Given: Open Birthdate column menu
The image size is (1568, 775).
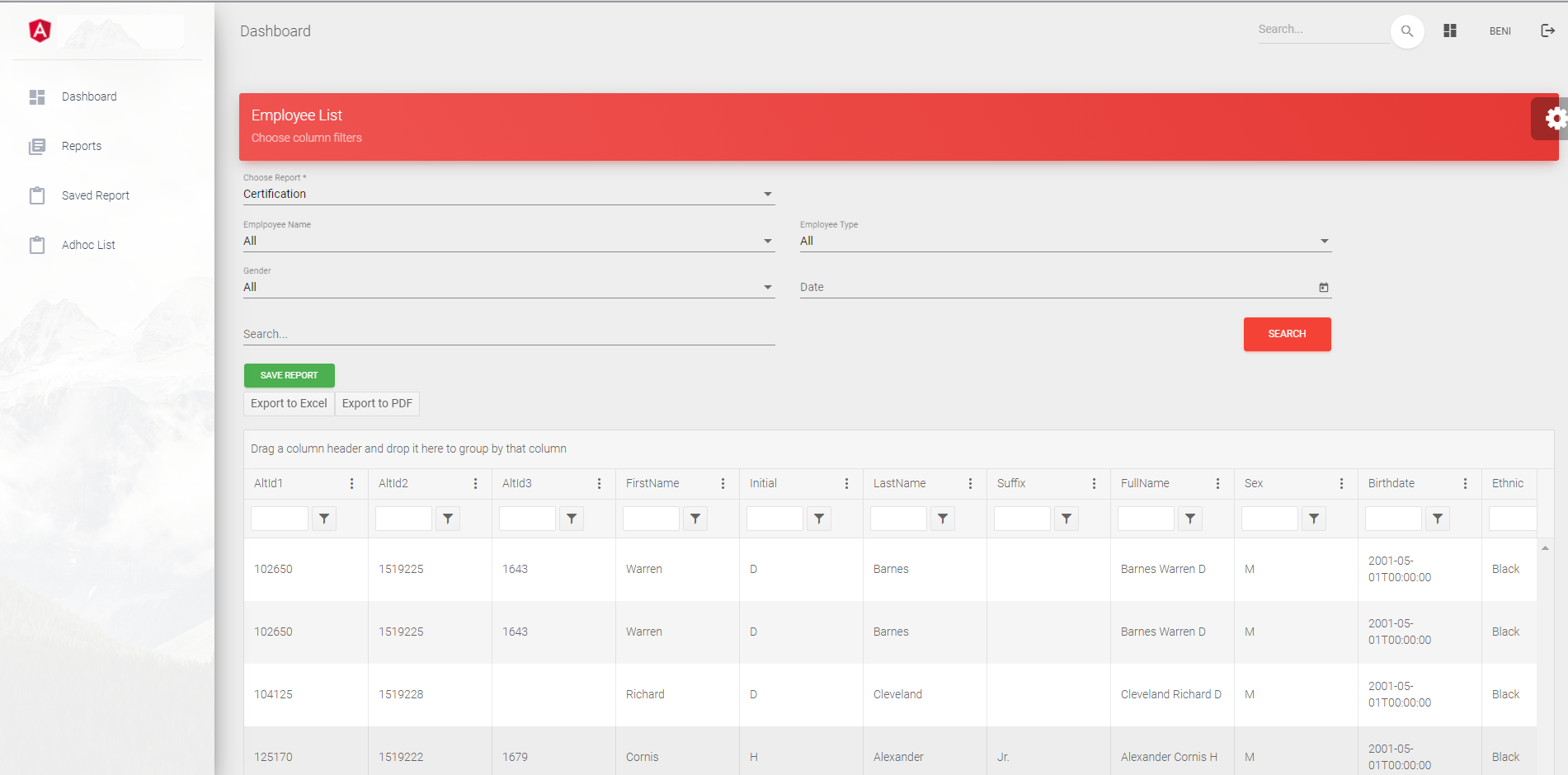Looking at the screenshot, I should (1465, 484).
